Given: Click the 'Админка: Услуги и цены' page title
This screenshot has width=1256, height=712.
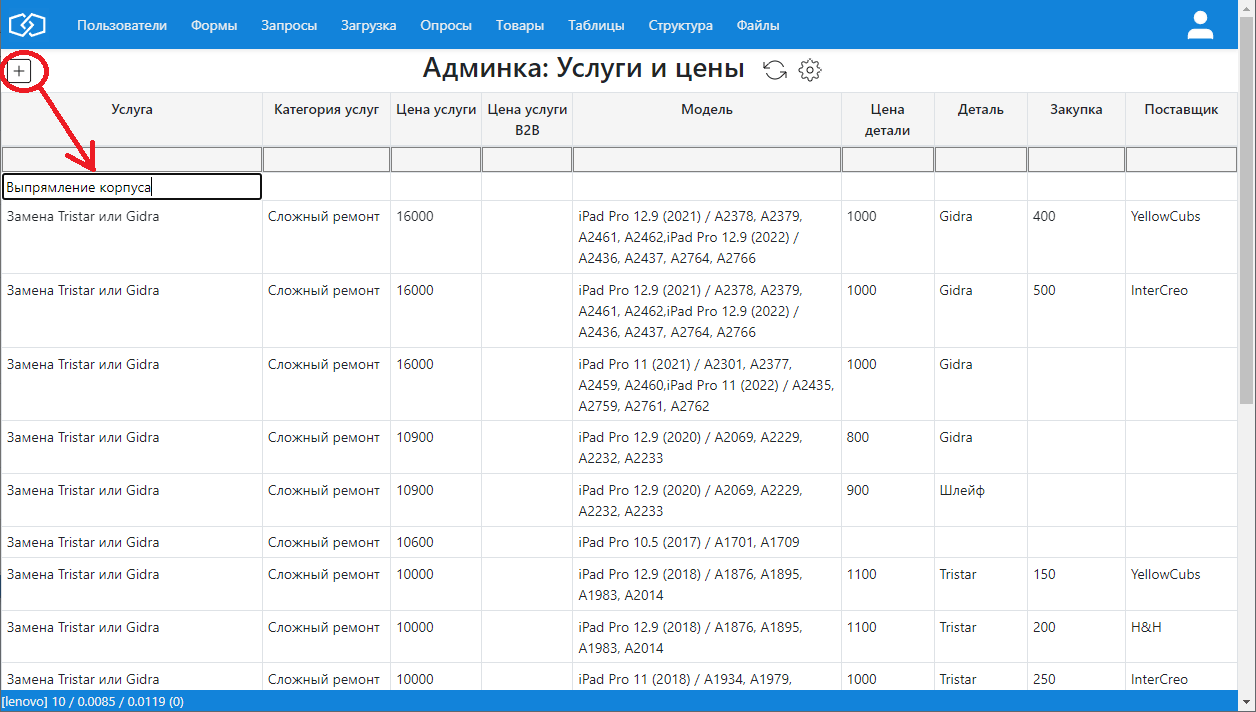Looking at the screenshot, I should point(584,68).
